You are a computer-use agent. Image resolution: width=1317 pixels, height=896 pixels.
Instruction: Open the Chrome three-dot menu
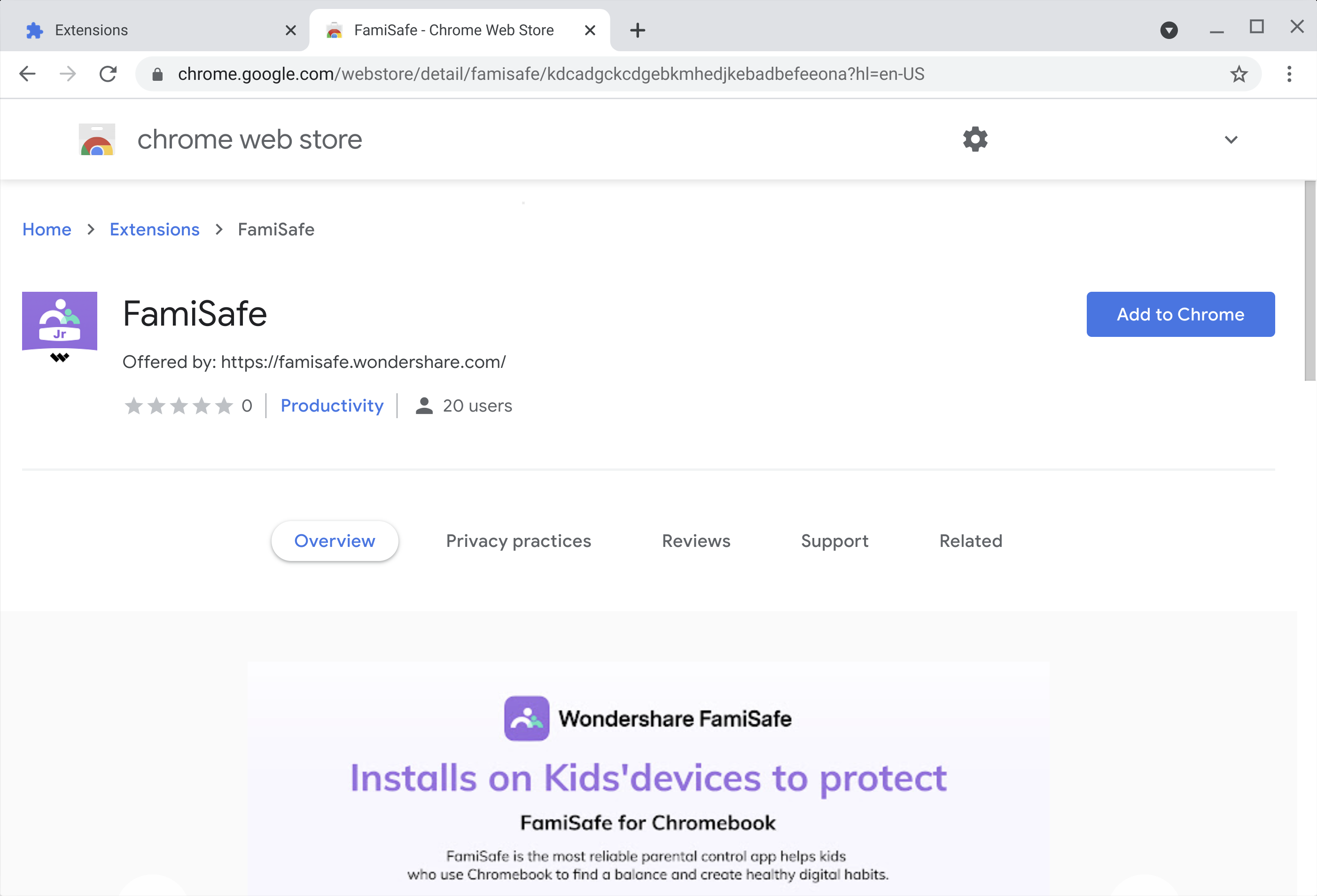1289,74
